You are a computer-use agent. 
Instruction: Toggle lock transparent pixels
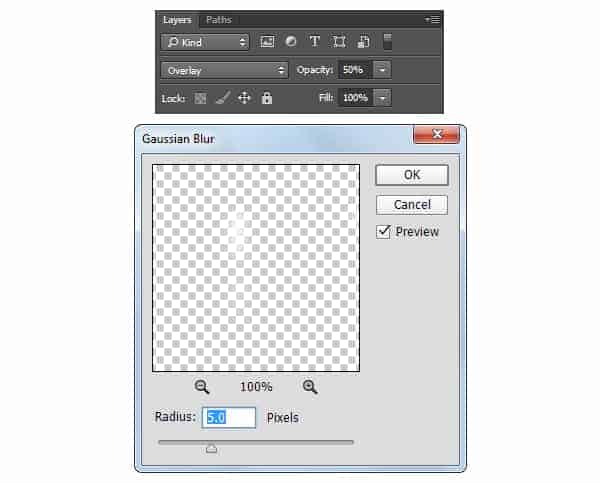point(200,98)
